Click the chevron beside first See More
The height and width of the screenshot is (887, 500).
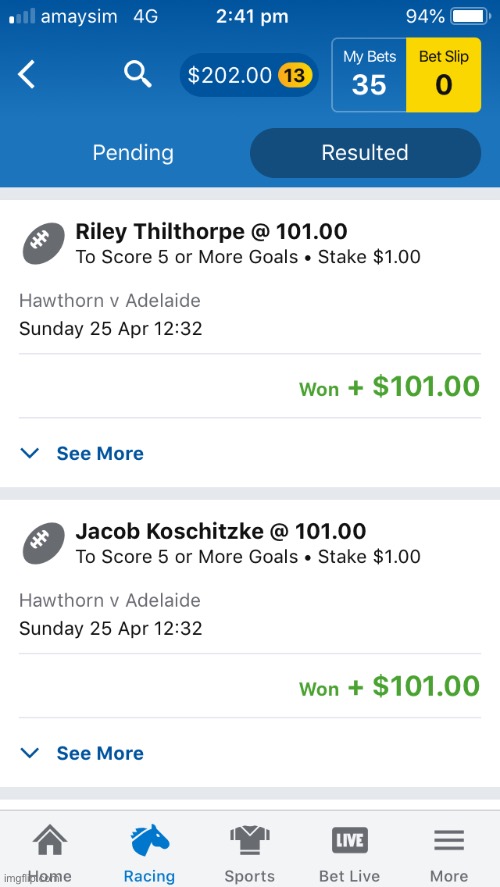[x=29, y=453]
